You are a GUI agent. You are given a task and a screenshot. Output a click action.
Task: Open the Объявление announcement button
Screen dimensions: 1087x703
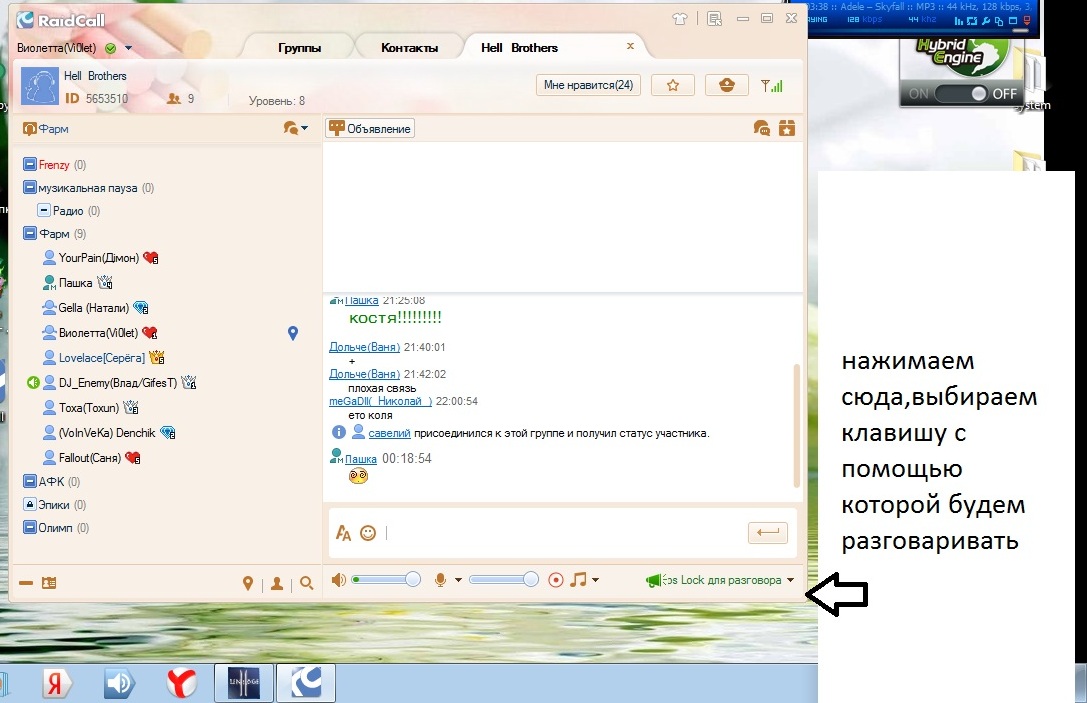click(x=370, y=128)
